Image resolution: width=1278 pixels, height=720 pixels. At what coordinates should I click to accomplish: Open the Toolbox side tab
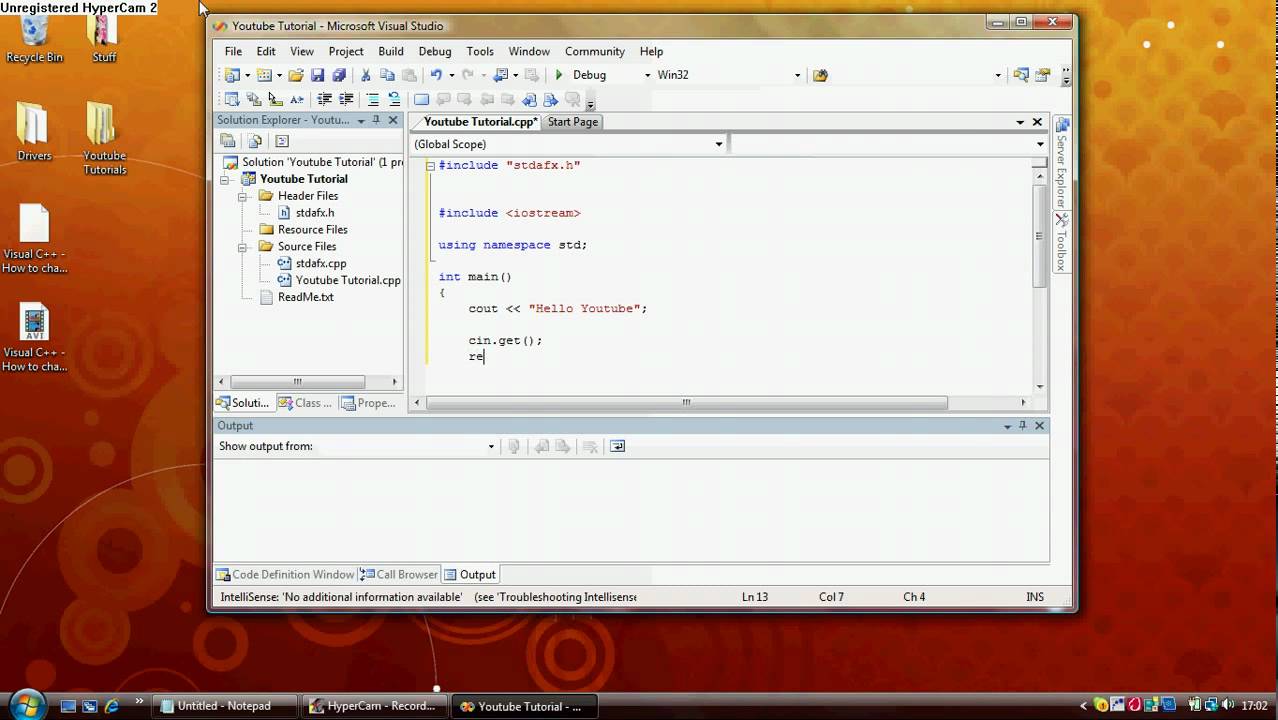pos(1062,243)
